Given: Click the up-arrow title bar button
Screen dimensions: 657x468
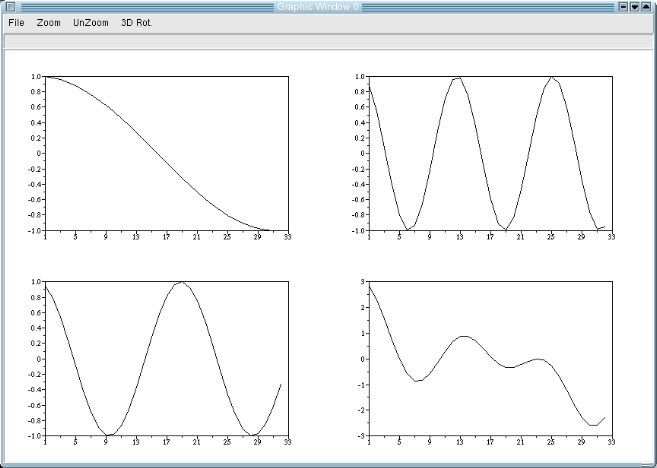Looking at the screenshot, I should click(x=647, y=6).
